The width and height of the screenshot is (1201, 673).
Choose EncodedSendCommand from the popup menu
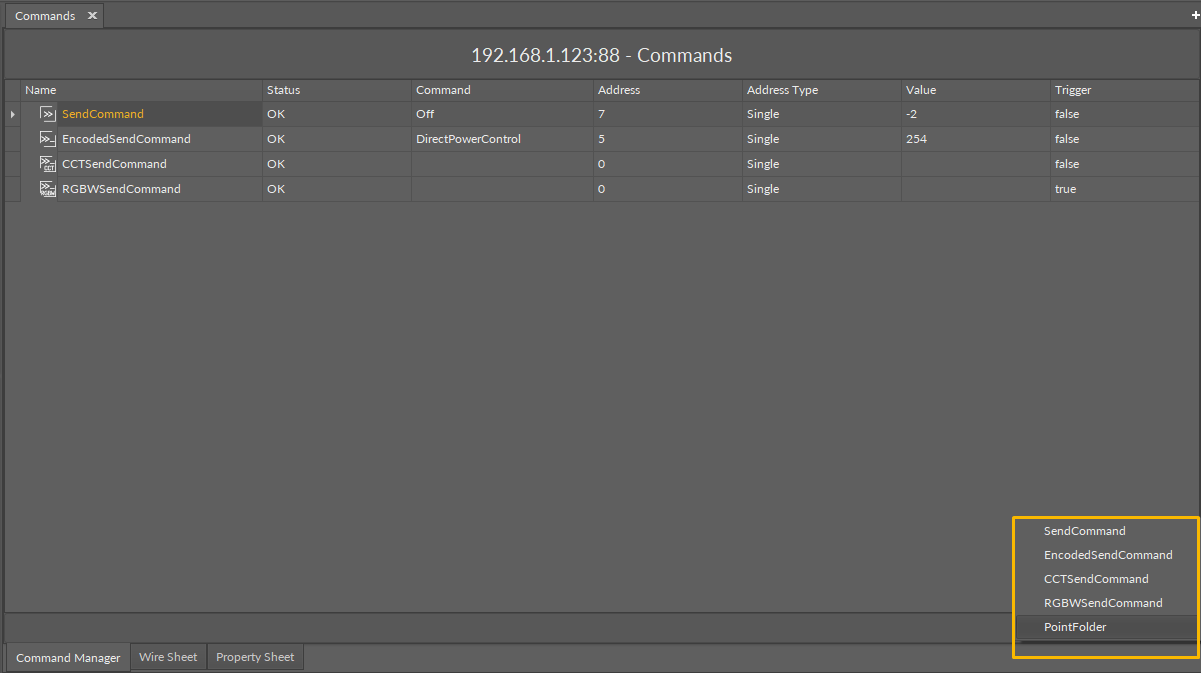point(1106,555)
